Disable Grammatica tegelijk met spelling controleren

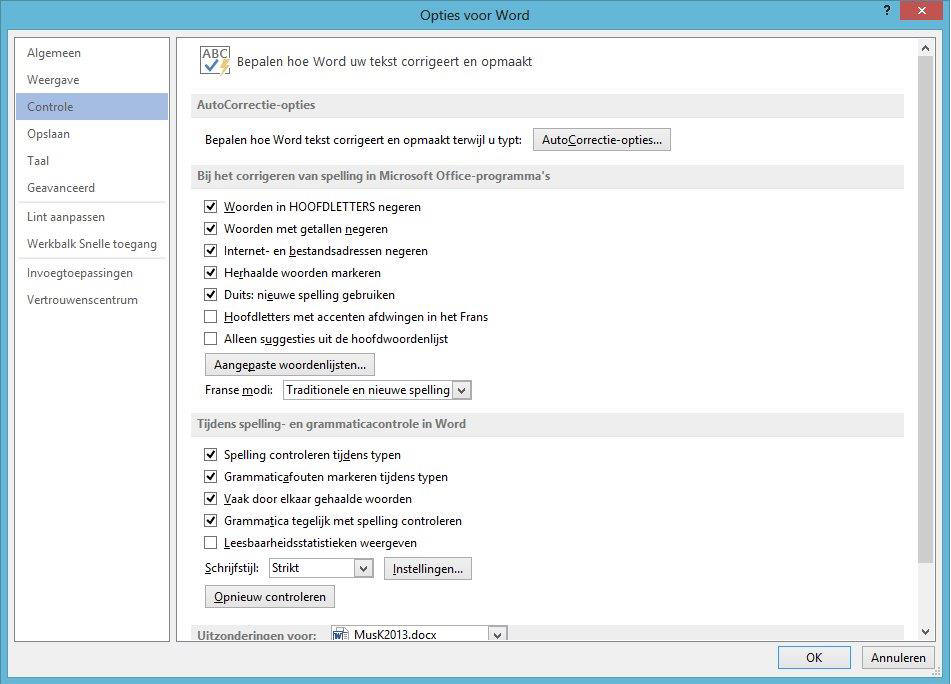pyautogui.click(x=210, y=520)
